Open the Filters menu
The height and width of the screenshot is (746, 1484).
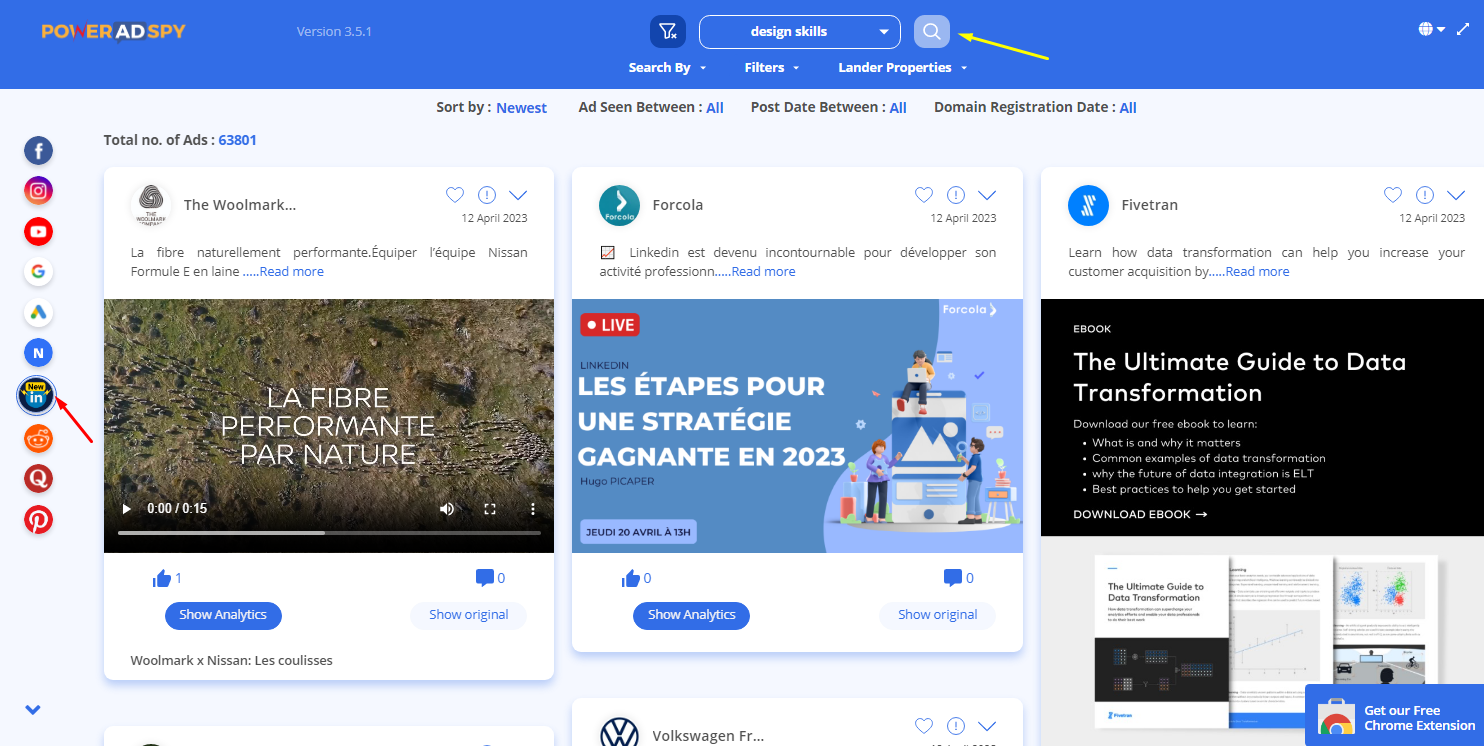(772, 68)
